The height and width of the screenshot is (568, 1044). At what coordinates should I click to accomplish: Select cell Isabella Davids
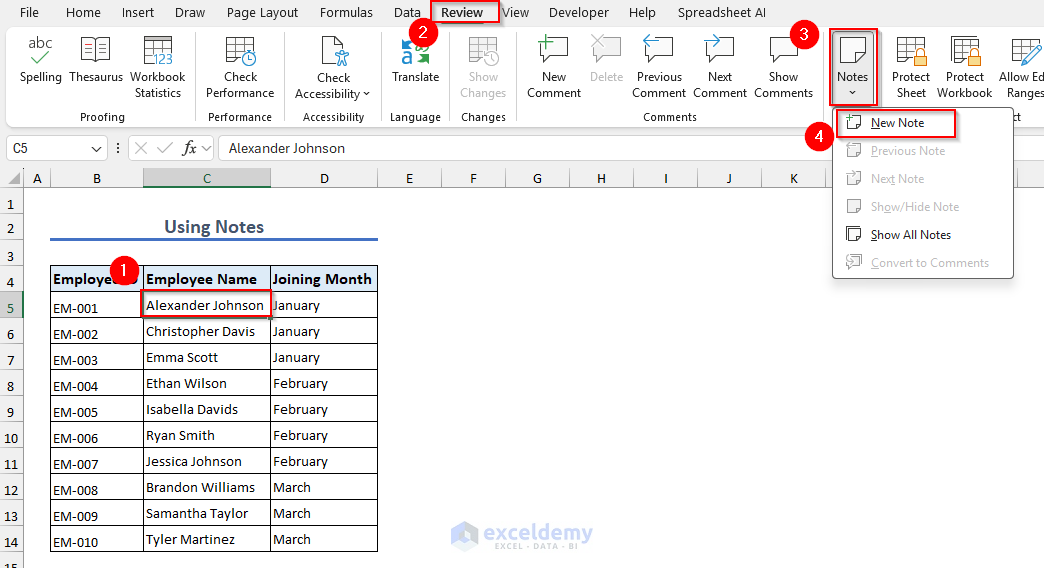206,409
